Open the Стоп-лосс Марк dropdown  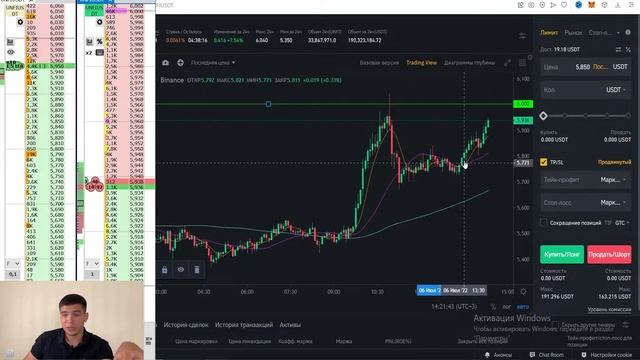coord(613,202)
